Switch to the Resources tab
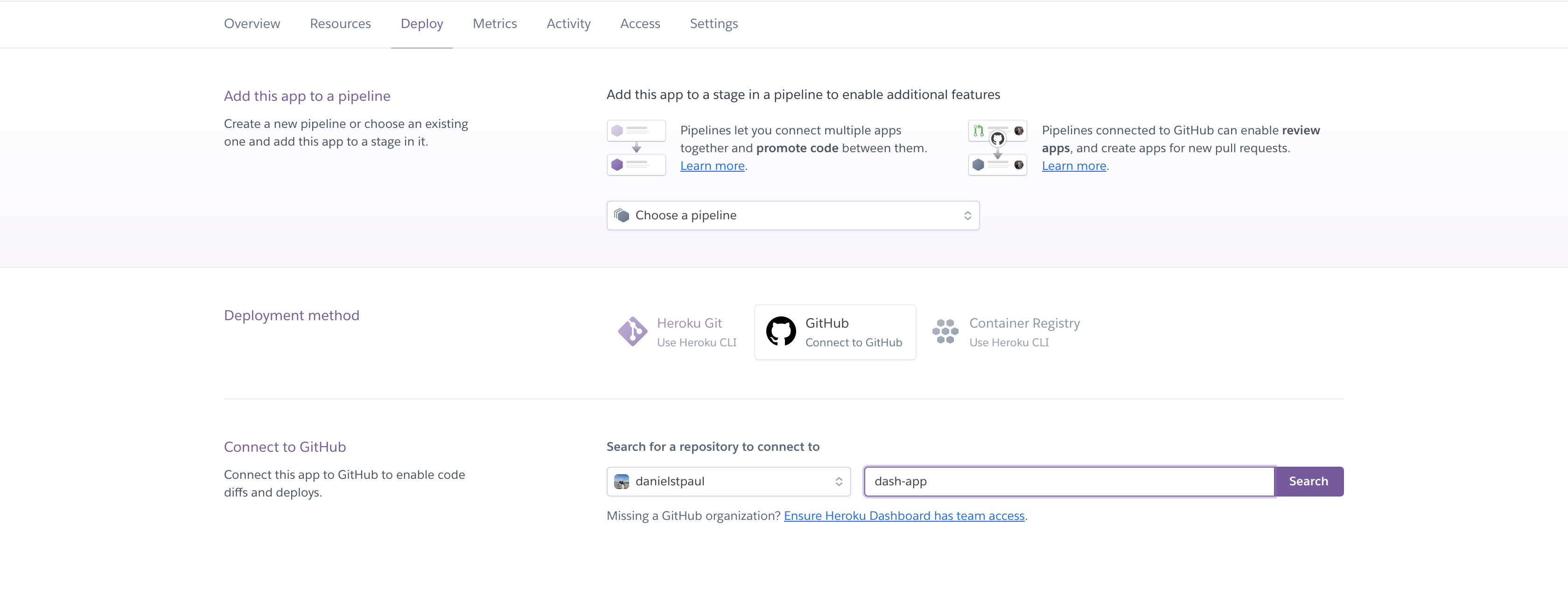 340,24
